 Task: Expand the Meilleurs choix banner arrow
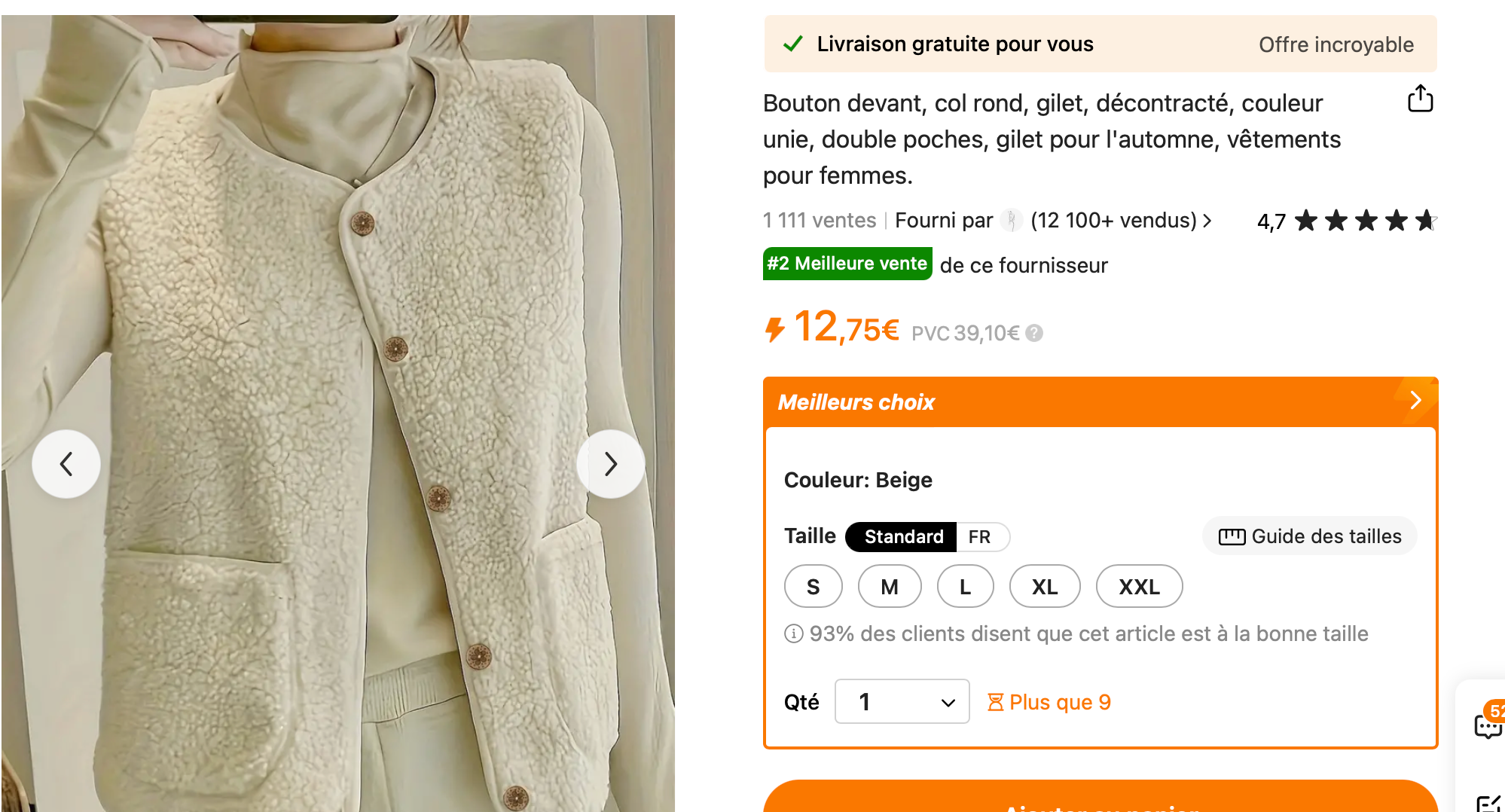(x=1415, y=400)
